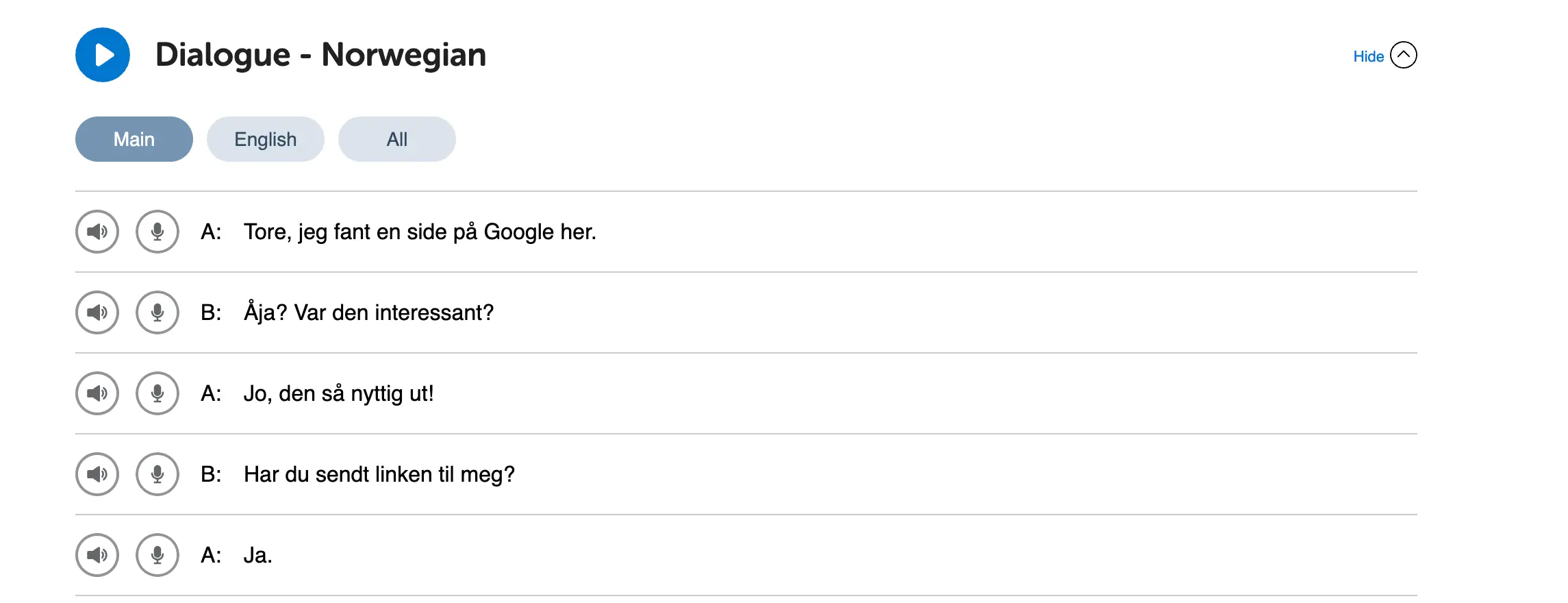Switch to the Main dialogue tab
1568x603 pixels.
tap(134, 139)
